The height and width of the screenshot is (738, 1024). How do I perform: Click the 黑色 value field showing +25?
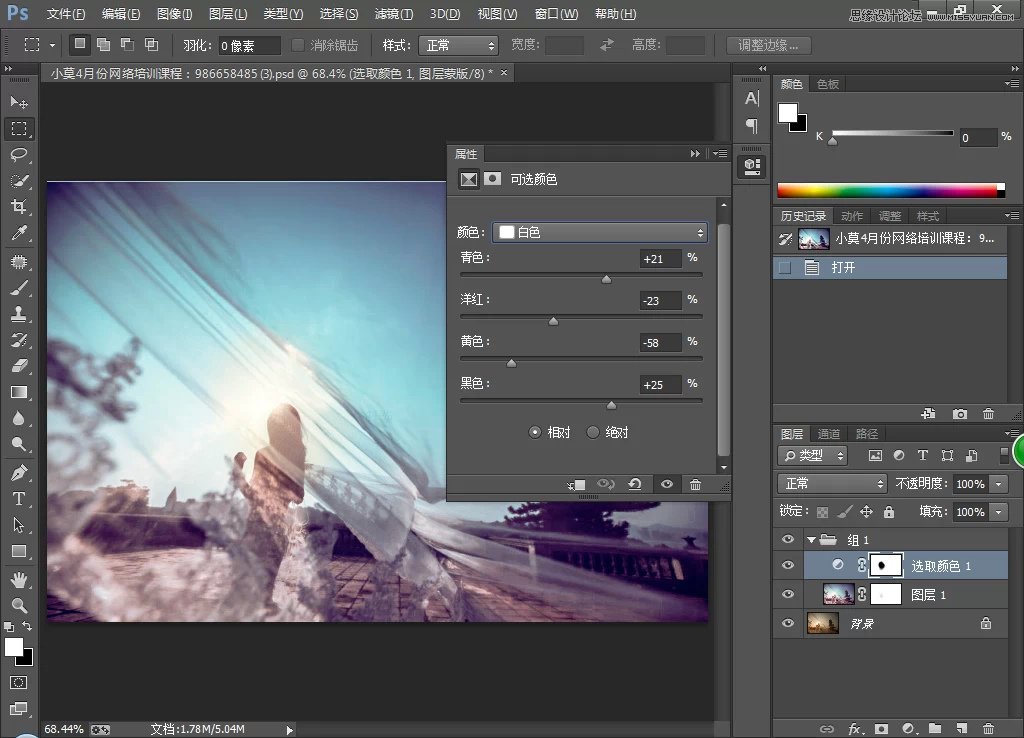(x=660, y=385)
